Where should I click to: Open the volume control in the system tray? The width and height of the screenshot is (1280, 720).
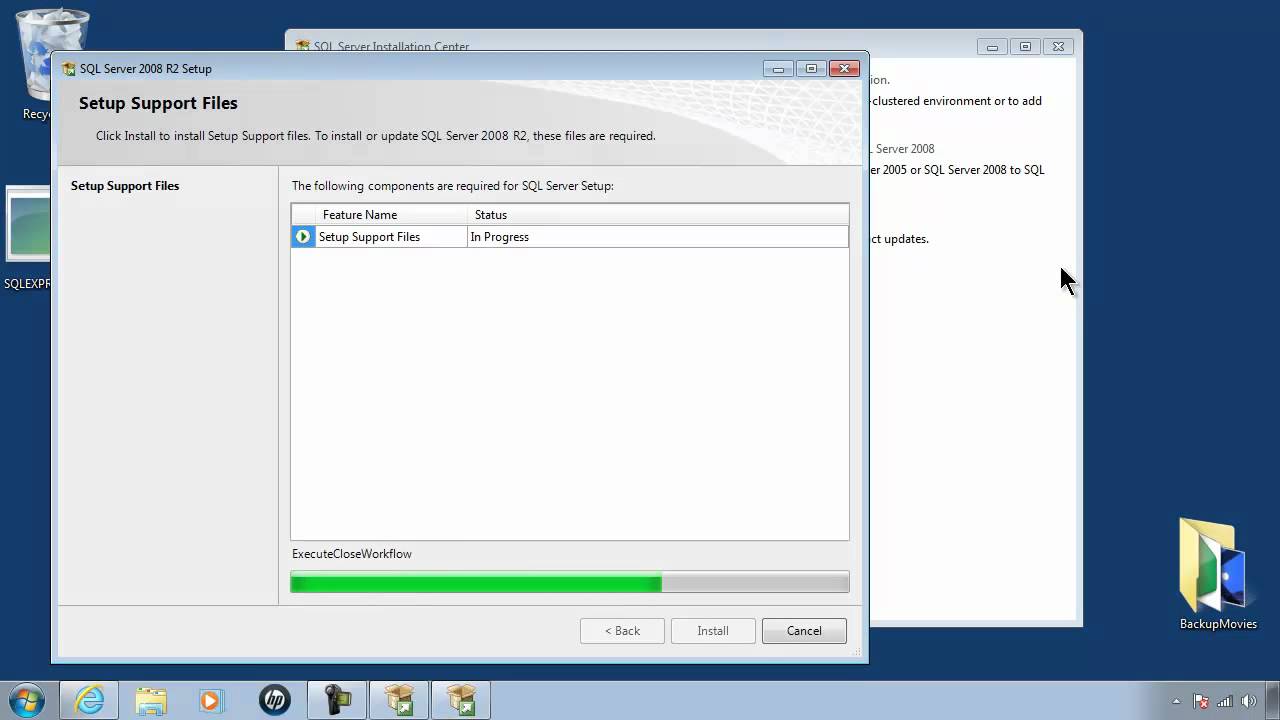tap(1248, 700)
